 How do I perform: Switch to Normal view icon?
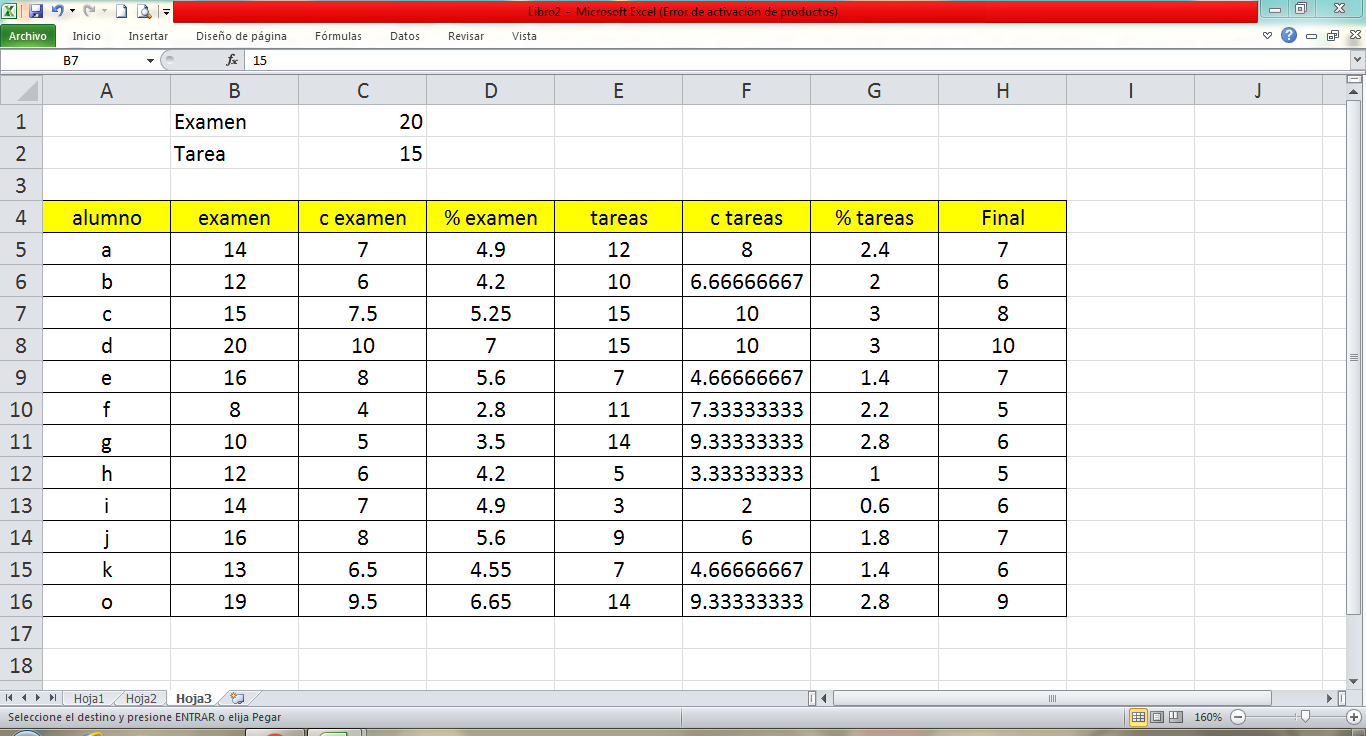1138,717
